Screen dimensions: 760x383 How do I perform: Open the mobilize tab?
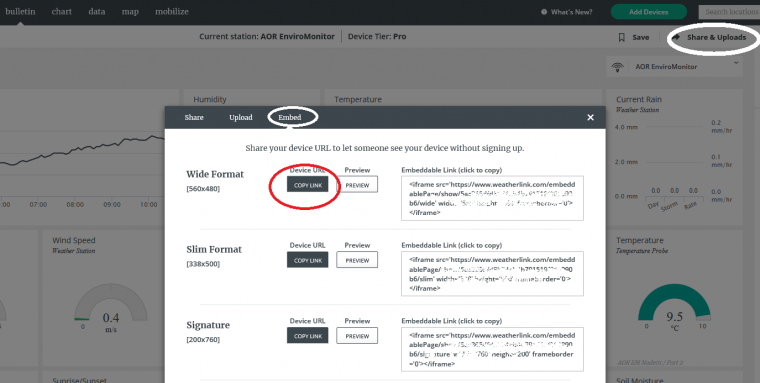[172, 12]
